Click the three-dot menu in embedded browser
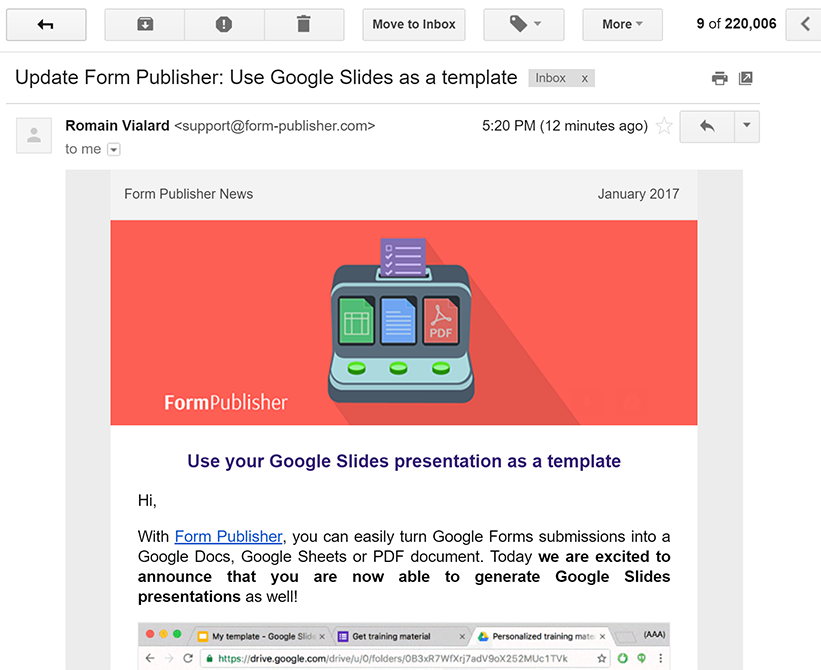This screenshot has height=670, width=821. pos(661,658)
